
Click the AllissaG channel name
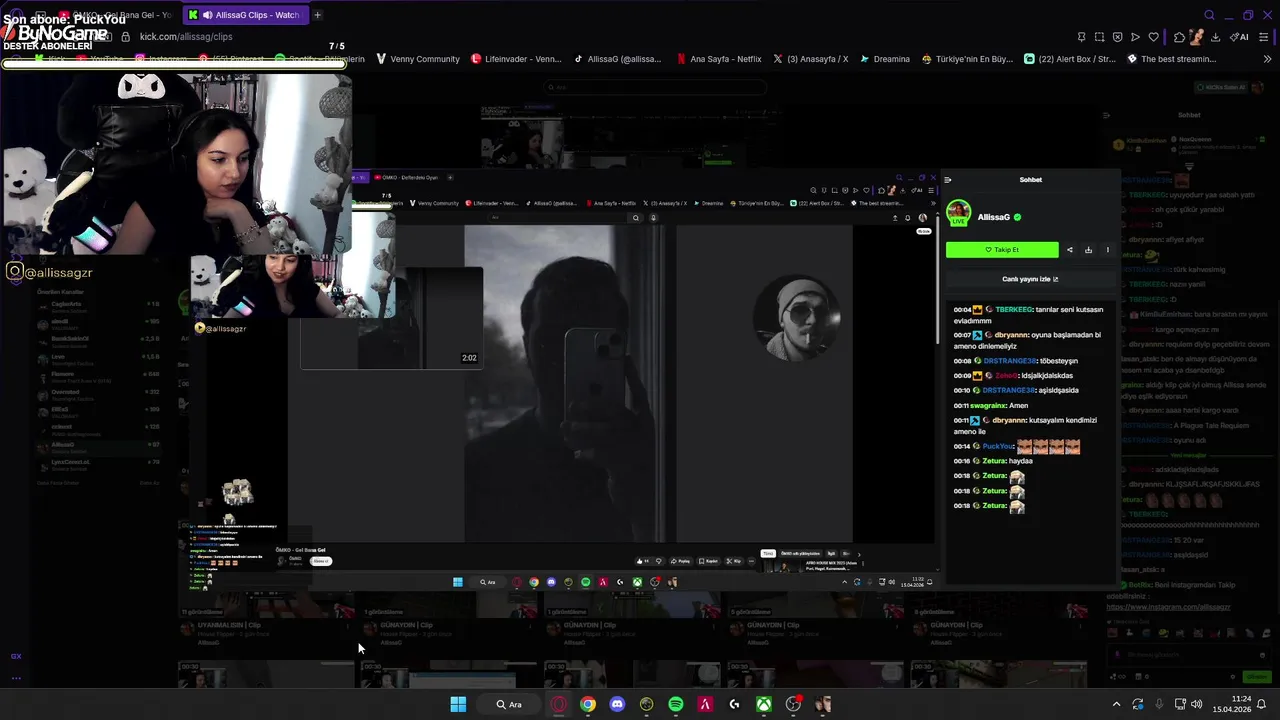pos(993,217)
